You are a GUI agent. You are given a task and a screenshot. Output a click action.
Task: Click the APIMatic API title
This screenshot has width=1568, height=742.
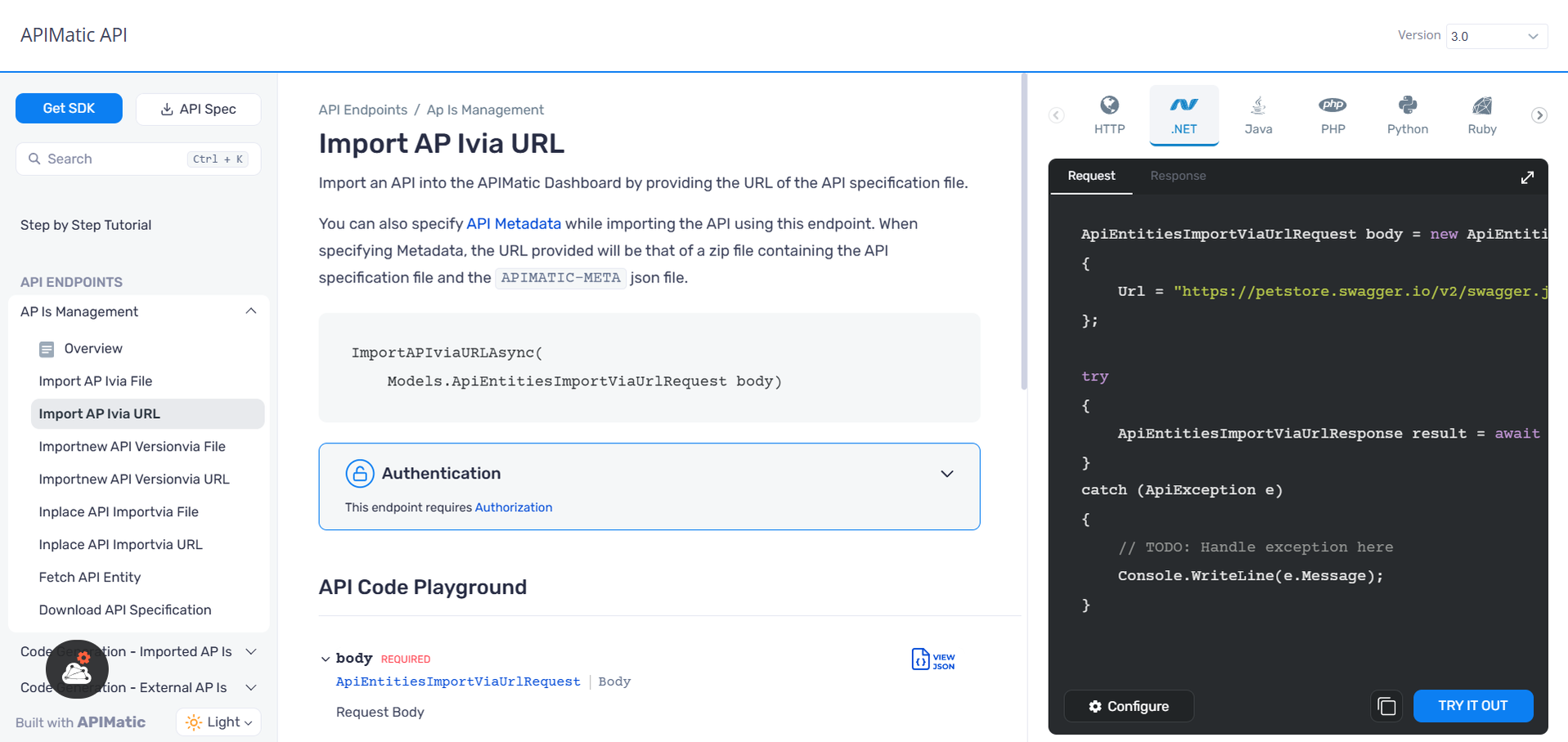(74, 35)
